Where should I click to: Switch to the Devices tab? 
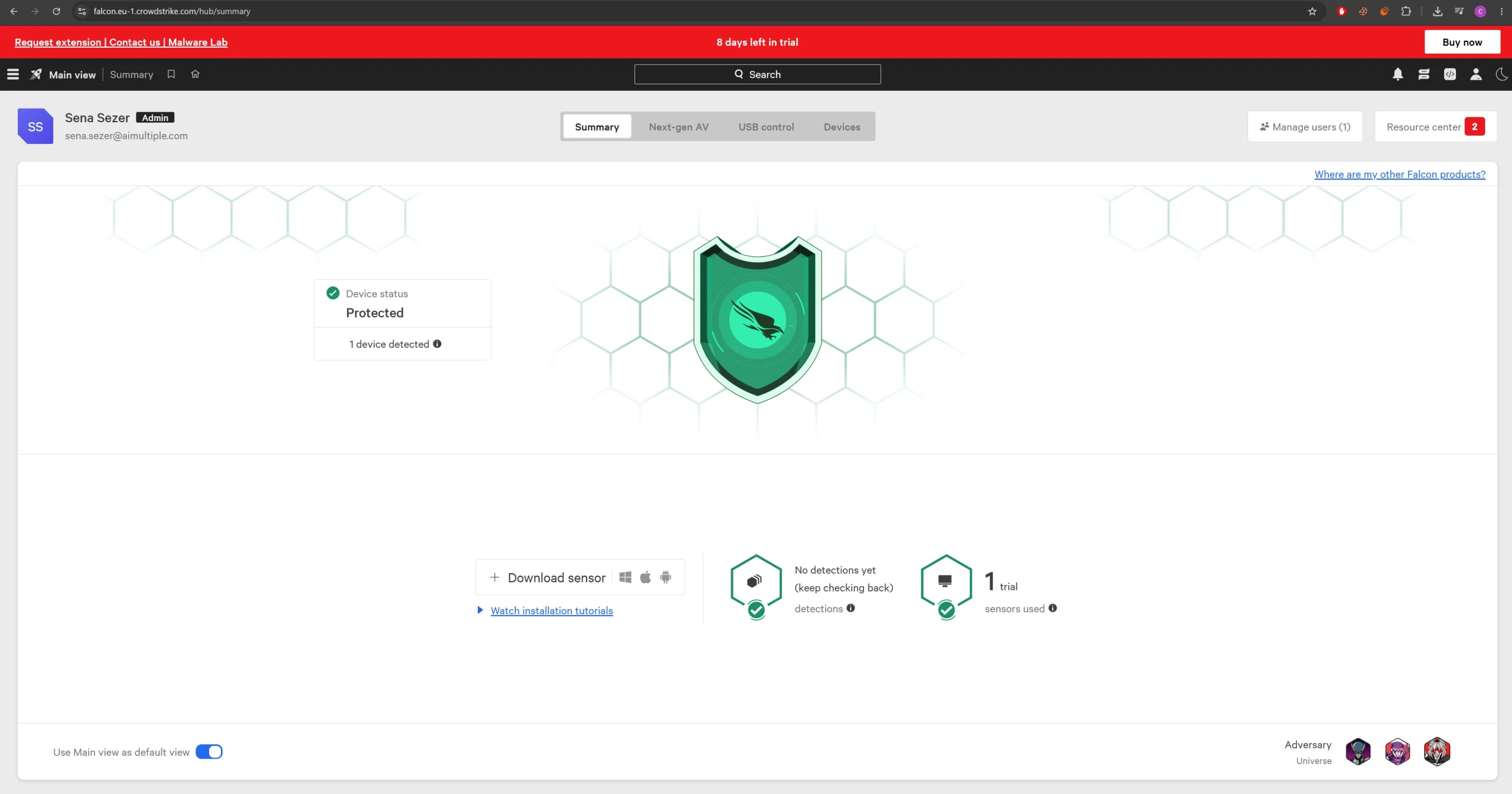pos(842,127)
